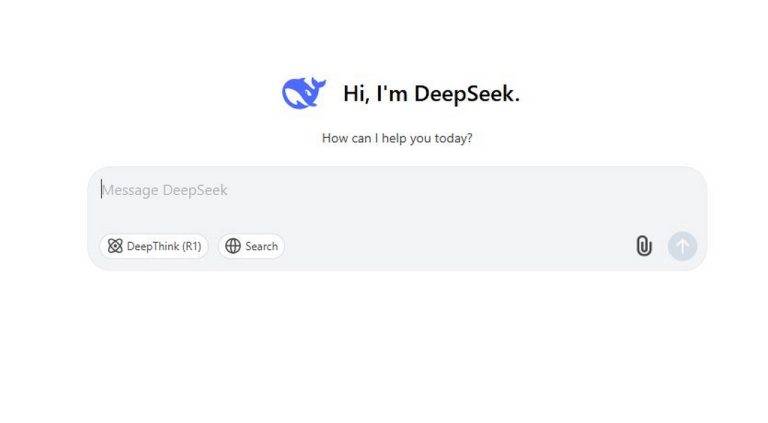This screenshot has height=423, width=768.
Task: Click the "Message DeepSeek" placeholder text
Action: (x=165, y=190)
